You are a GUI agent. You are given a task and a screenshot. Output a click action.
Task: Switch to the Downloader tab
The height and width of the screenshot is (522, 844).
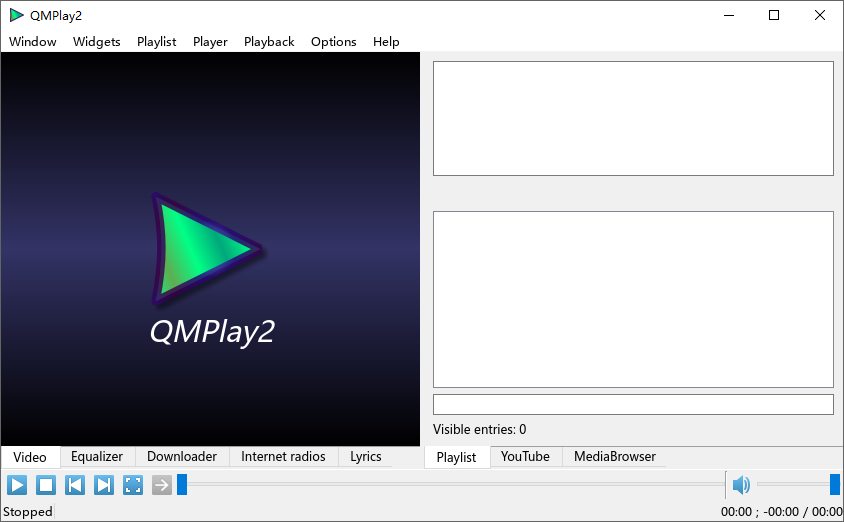click(x=182, y=456)
